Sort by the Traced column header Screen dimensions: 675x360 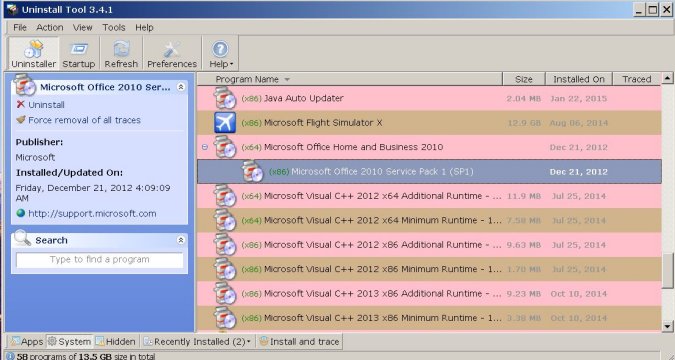pos(636,79)
